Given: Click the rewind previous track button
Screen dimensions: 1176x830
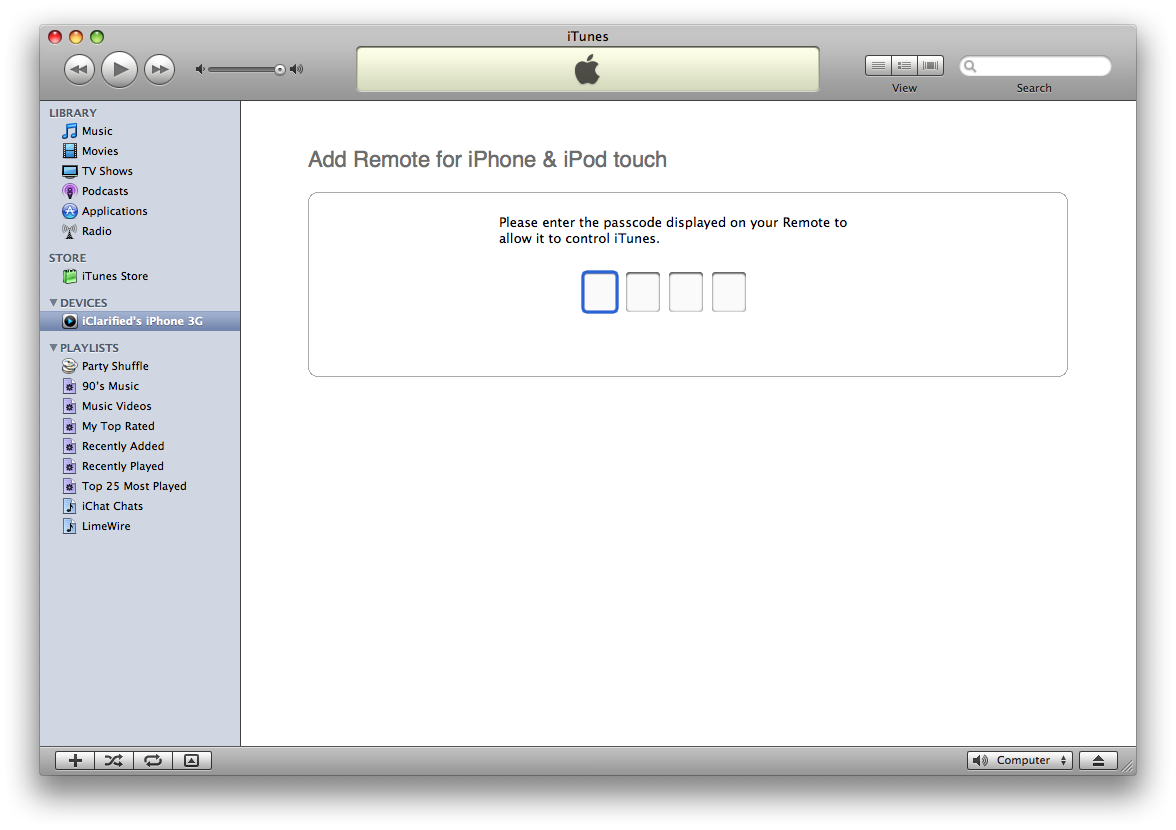Looking at the screenshot, I should (80, 70).
